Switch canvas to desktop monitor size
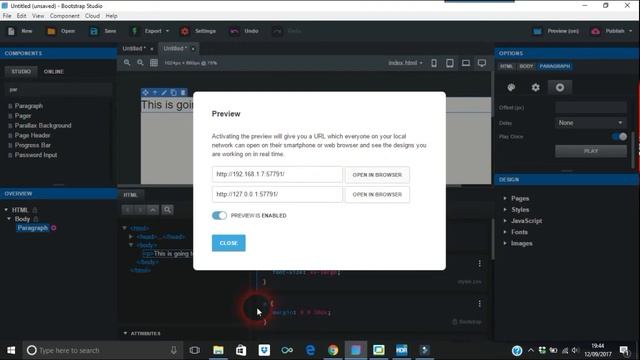This screenshot has width=640, height=360. click(x=482, y=63)
